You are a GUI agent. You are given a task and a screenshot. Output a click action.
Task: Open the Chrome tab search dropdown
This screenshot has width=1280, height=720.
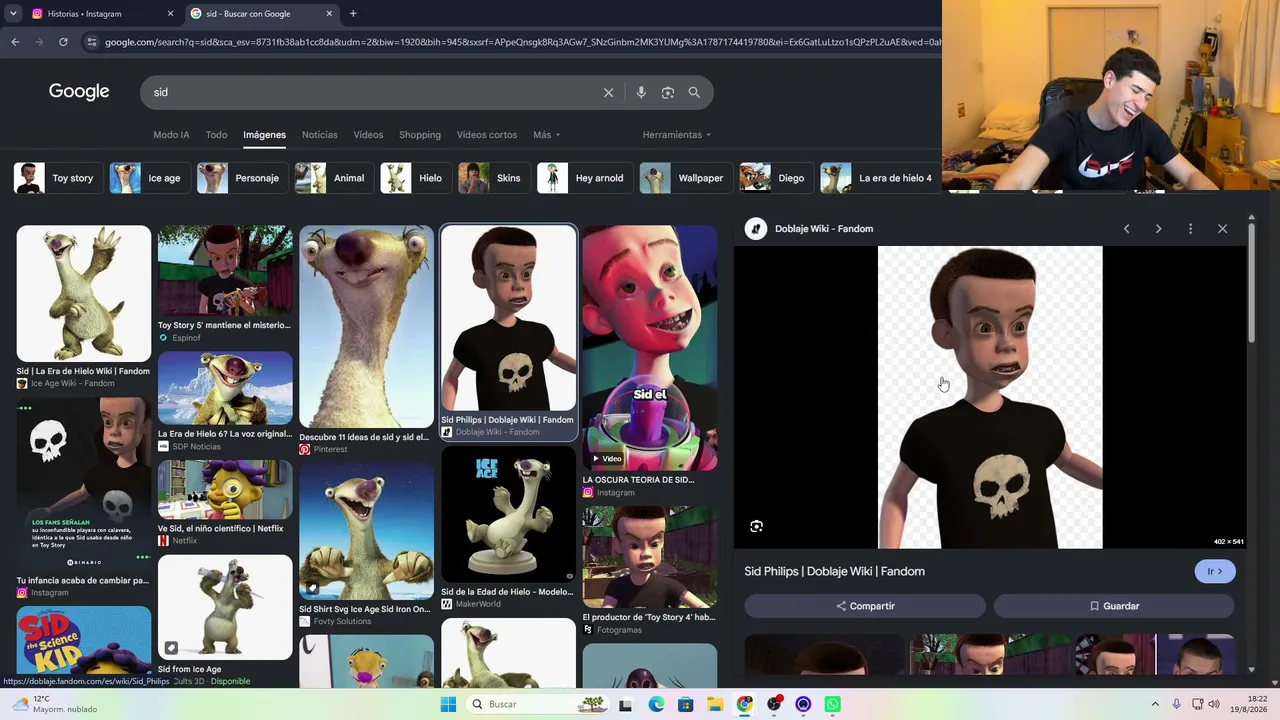[13, 14]
